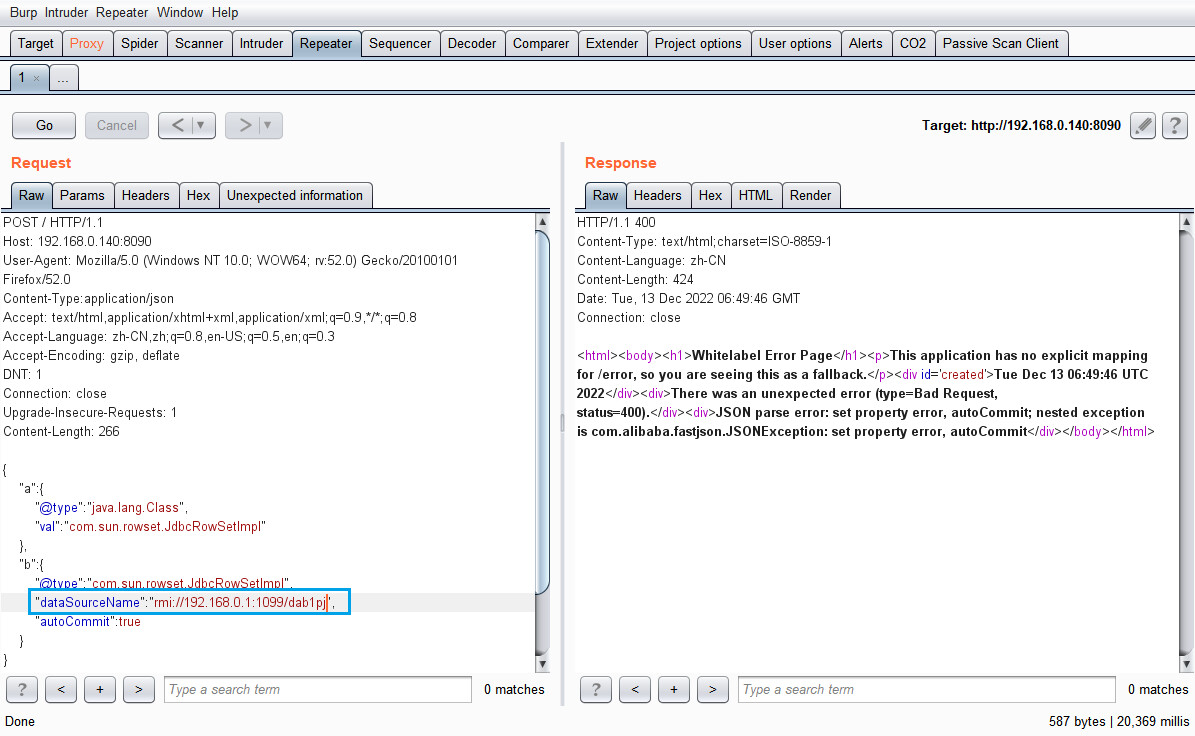Click the Content-Length: 266 header line
This screenshot has width=1195, height=736.
pos(61,431)
